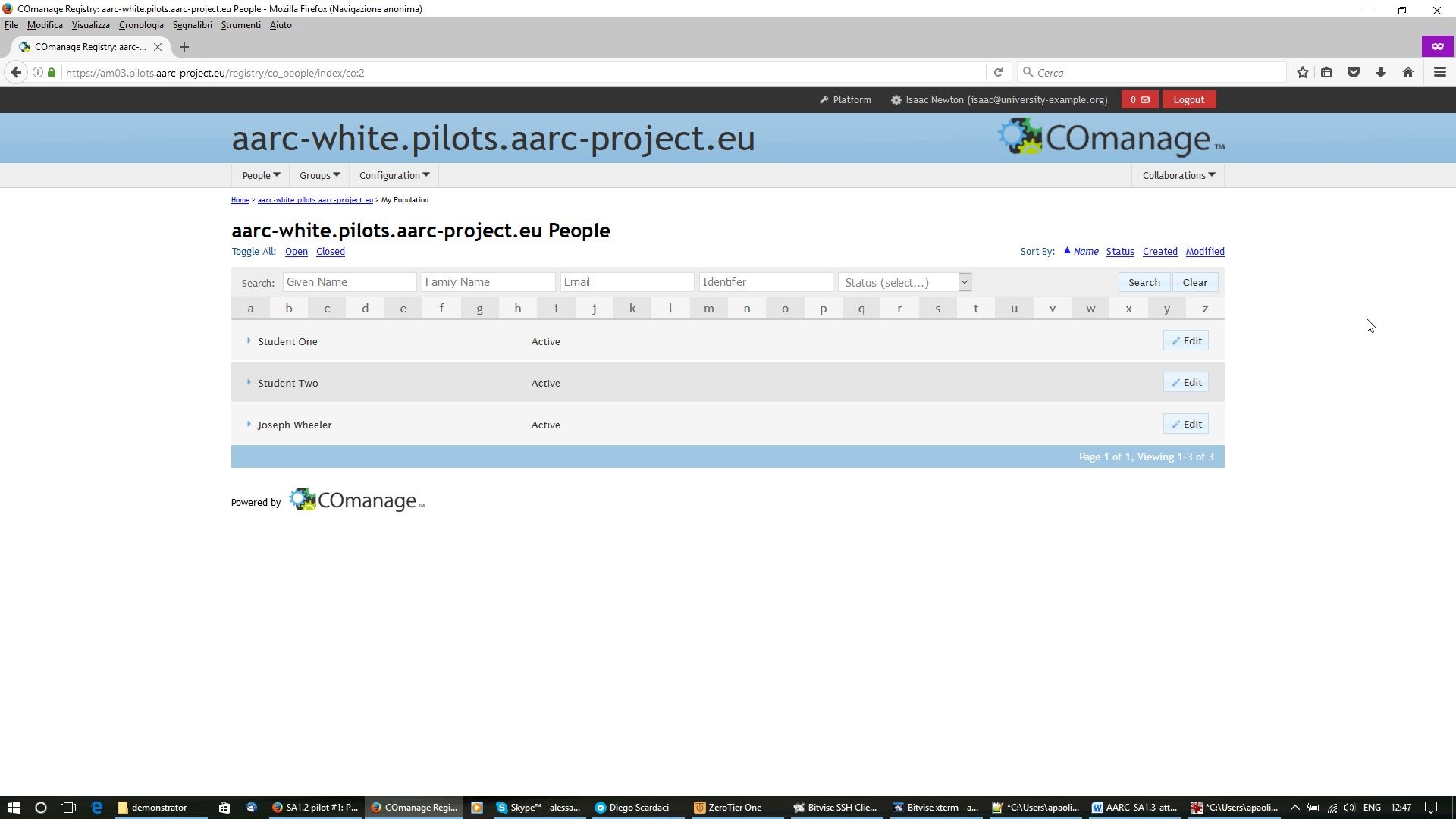Click the Search button

tap(1144, 282)
